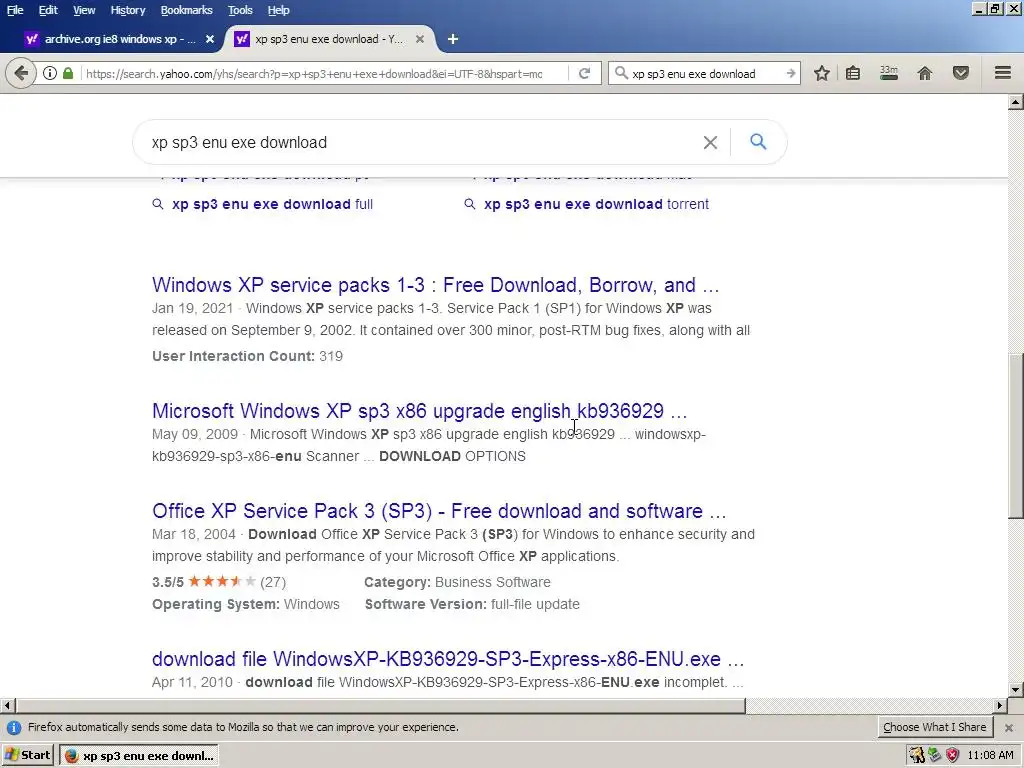Click Category: Business Software text
The width and height of the screenshot is (1024, 768).
click(457, 582)
